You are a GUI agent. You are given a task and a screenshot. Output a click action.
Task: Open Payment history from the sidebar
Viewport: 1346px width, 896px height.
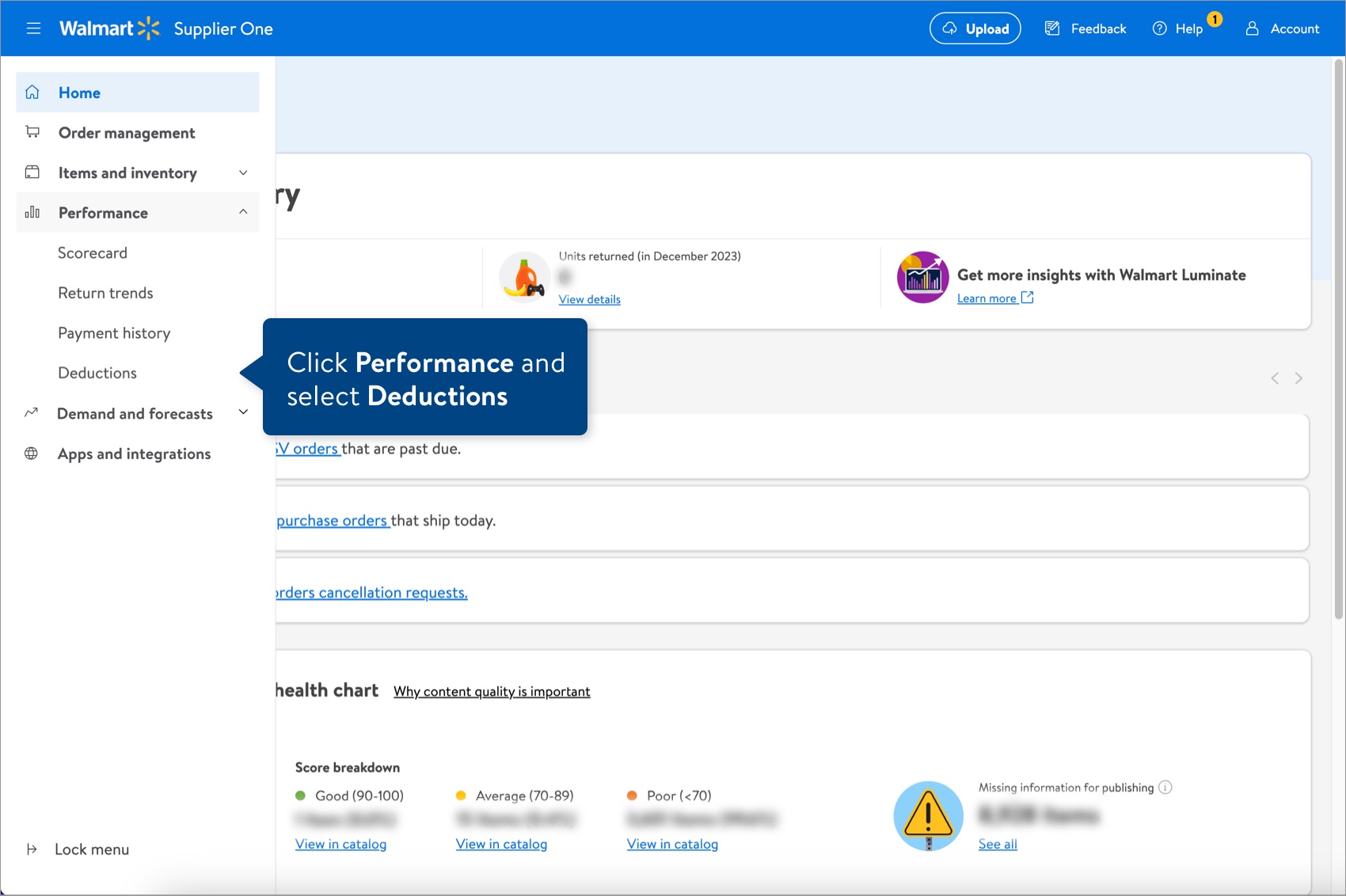(114, 333)
